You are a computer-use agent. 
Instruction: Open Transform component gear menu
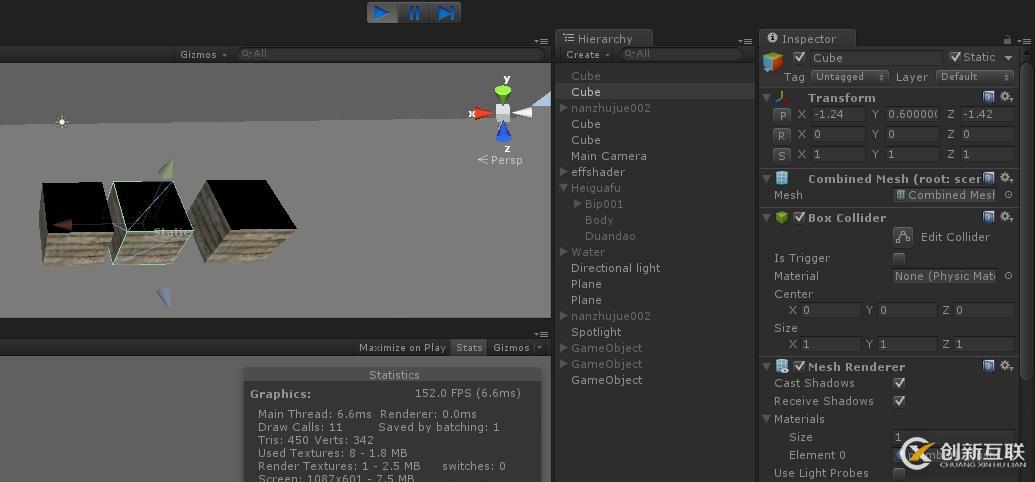(x=1006, y=97)
